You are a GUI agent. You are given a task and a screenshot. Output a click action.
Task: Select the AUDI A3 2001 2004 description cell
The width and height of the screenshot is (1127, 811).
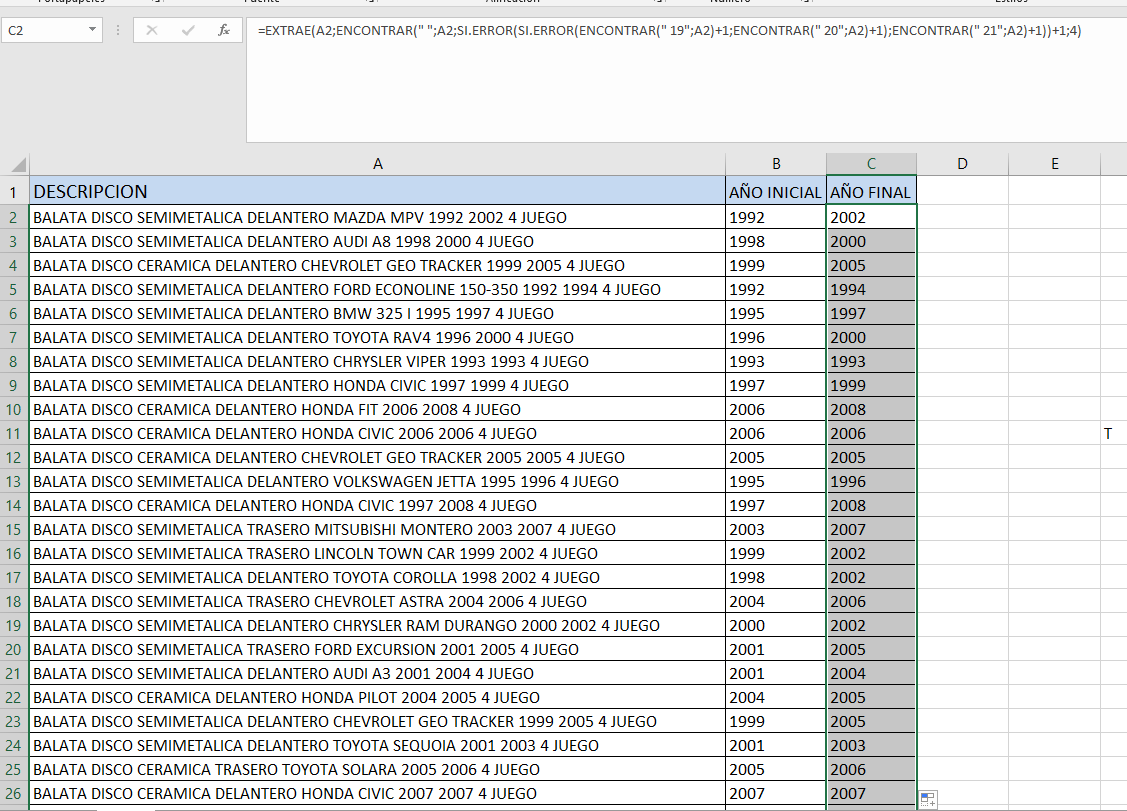tap(377, 673)
